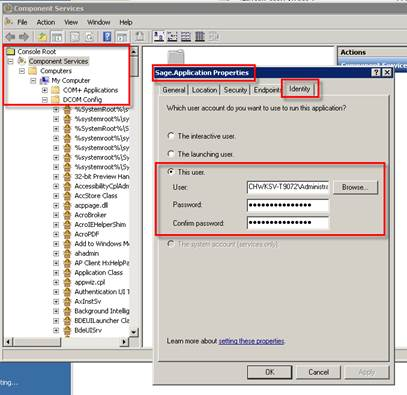Select the AccessibilityCplAdm tree item
Screen dimensions: 407x395
(x=101, y=186)
